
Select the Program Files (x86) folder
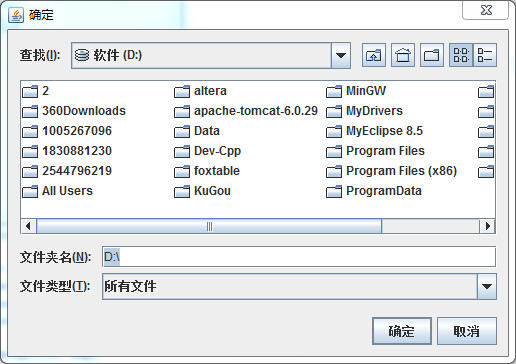(392, 171)
